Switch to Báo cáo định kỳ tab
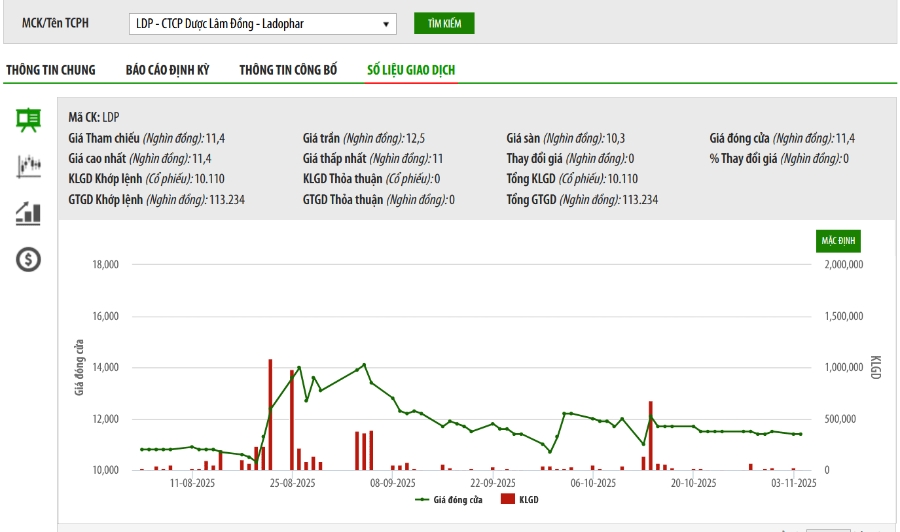The image size is (900, 532). coord(167,70)
